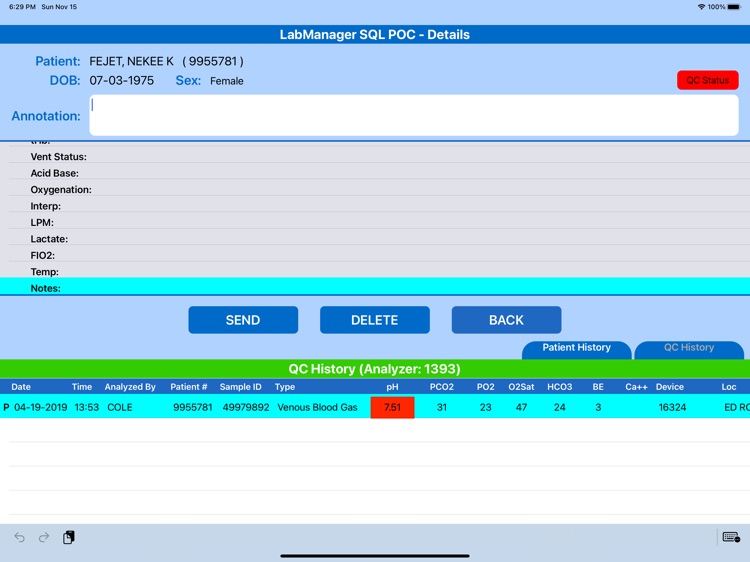This screenshot has width=750, height=562.
Task: Select the Interp row
Action: pos(375,206)
